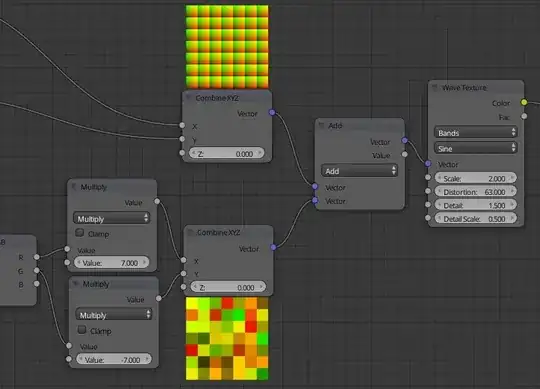The width and height of the screenshot is (540, 389).
Task: Click second Vector input socket of Add node
Action: (x=315, y=200)
